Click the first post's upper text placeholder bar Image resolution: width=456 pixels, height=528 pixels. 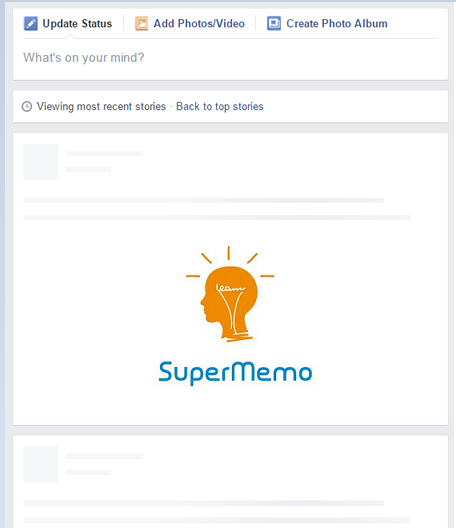tap(203, 200)
